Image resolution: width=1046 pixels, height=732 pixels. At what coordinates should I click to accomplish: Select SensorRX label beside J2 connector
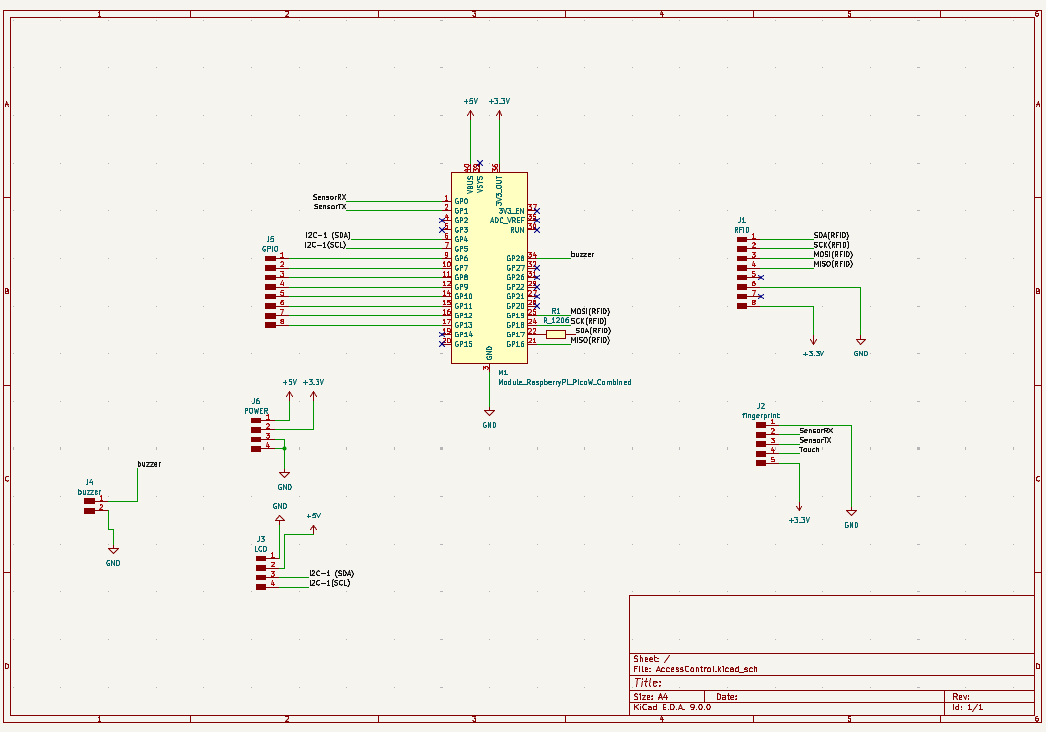[816, 431]
